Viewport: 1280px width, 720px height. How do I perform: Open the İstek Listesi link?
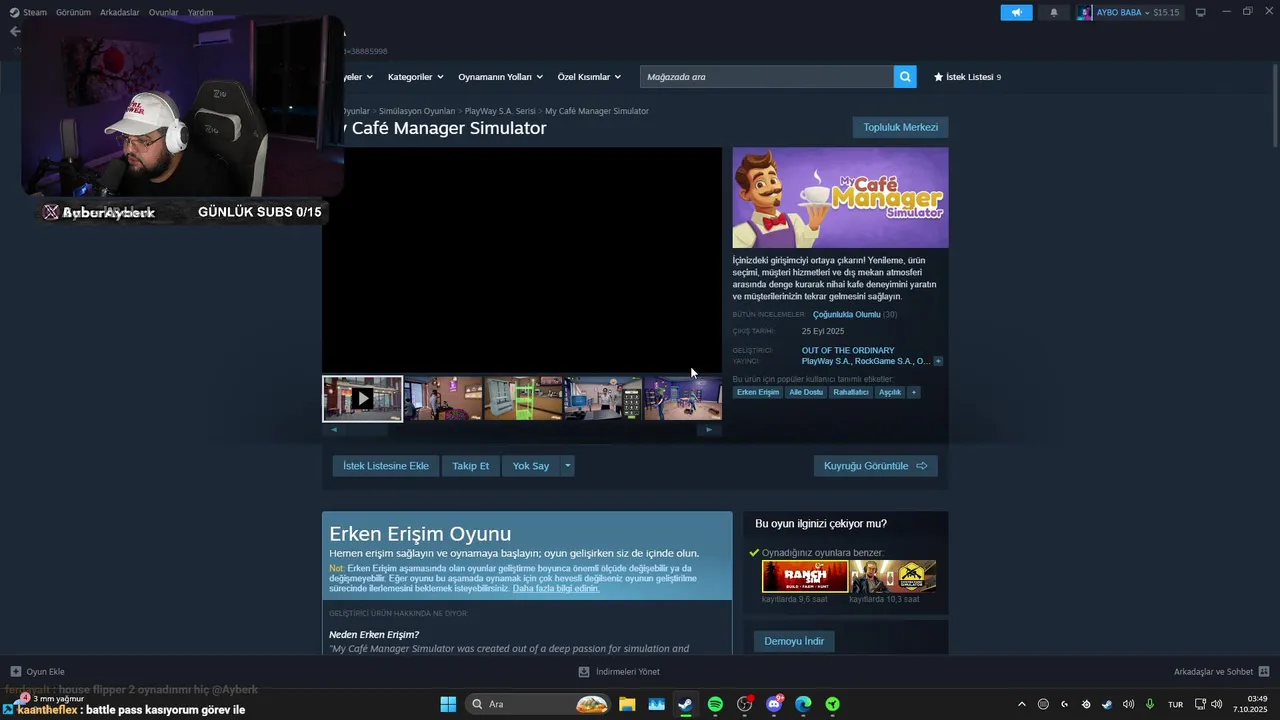tap(967, 77)
